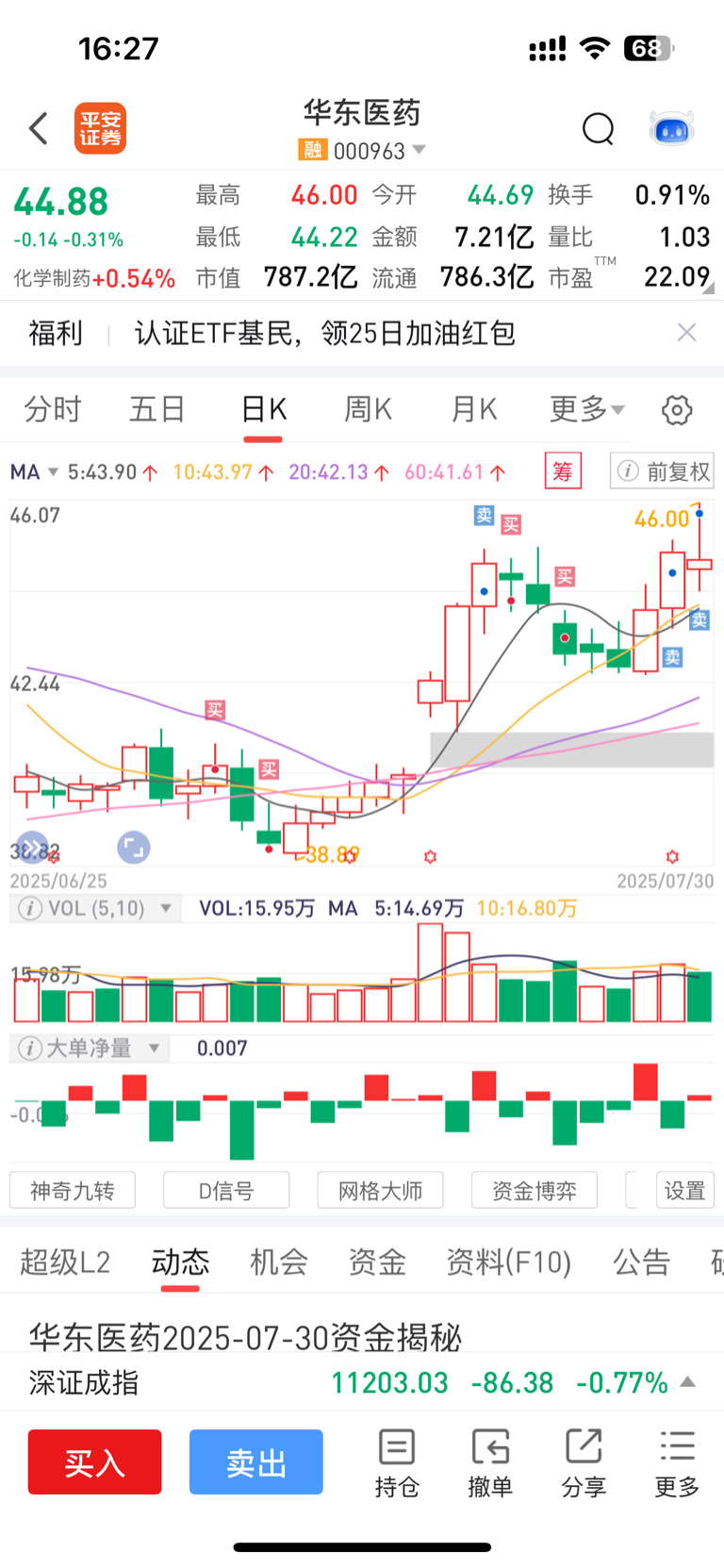The image size is (724, 1568).
Task: Tap the leftmost blue 卖 signal marker
Action: [x=484, y=515]
